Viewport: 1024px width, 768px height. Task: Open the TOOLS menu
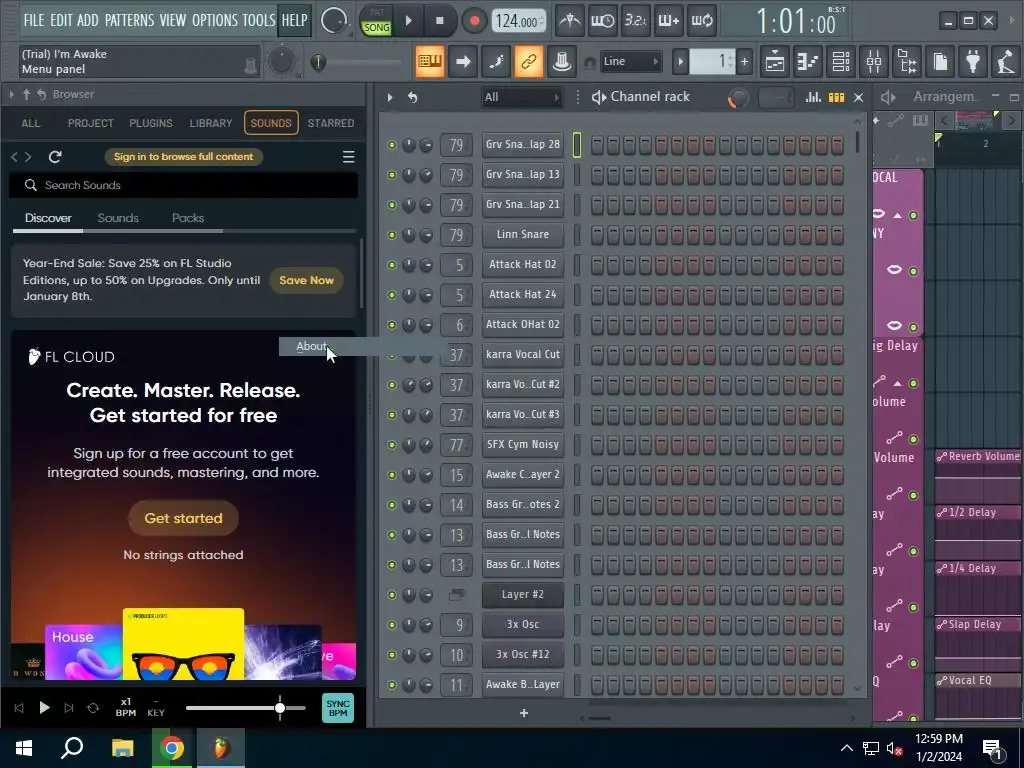coord(259,21)
